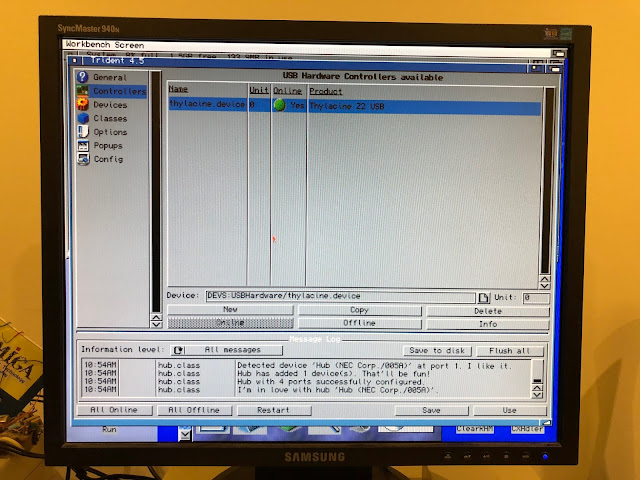Select Config in the sidebar list

[108, 159]
